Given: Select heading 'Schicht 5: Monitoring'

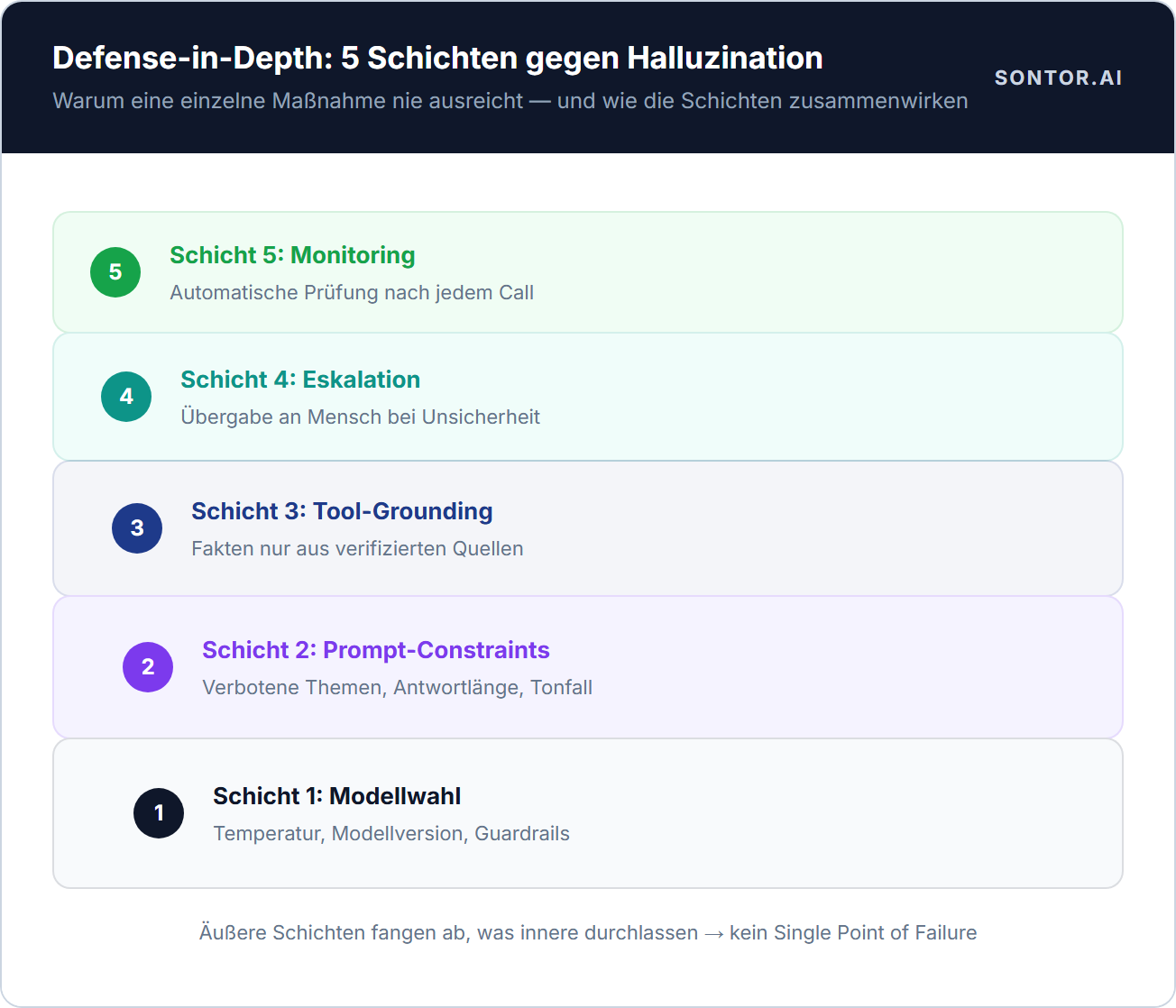Looking at the screenshot, I should click(292, 255).
